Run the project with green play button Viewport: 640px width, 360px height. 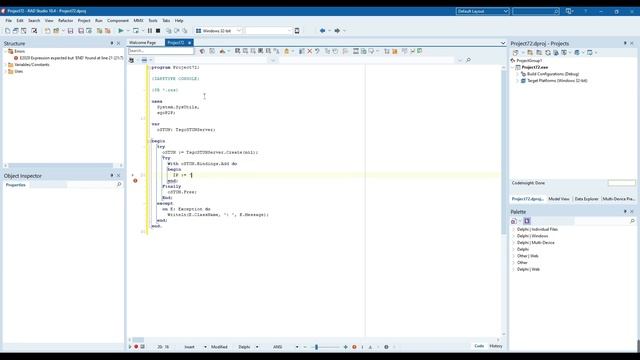(x=121, y=31)
